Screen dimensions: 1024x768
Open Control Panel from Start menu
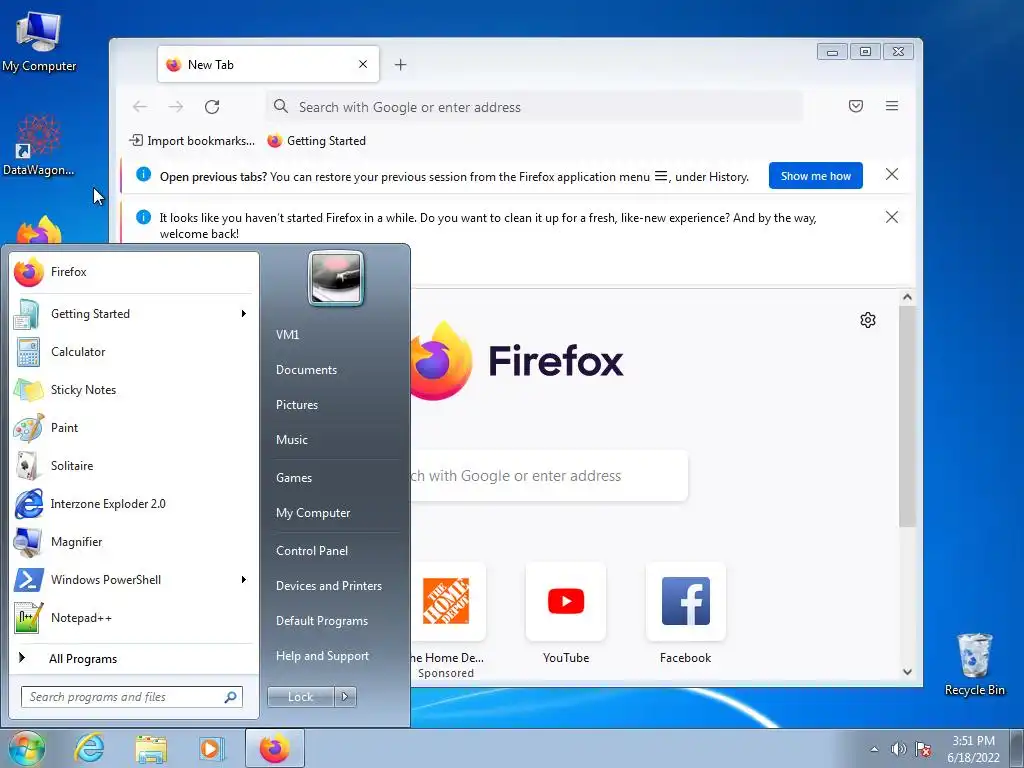click(x=312, y=551)
